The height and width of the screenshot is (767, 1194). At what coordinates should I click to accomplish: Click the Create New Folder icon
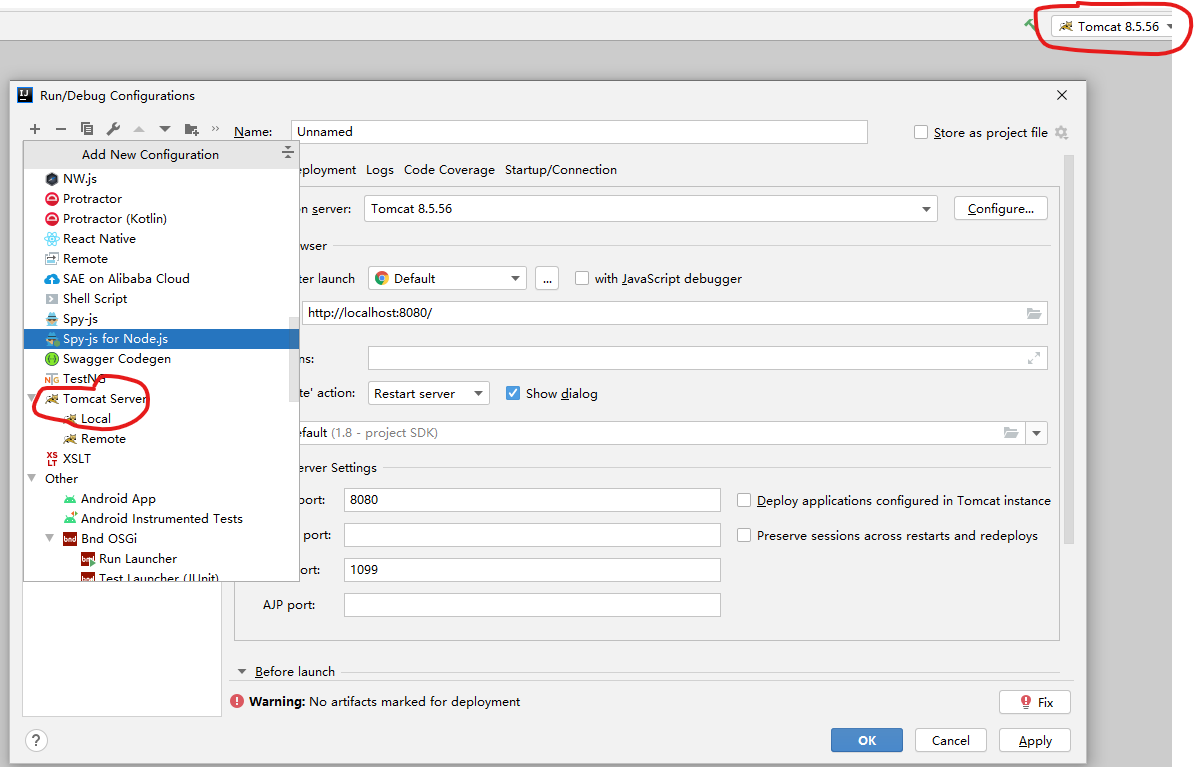tap(192, 129)
